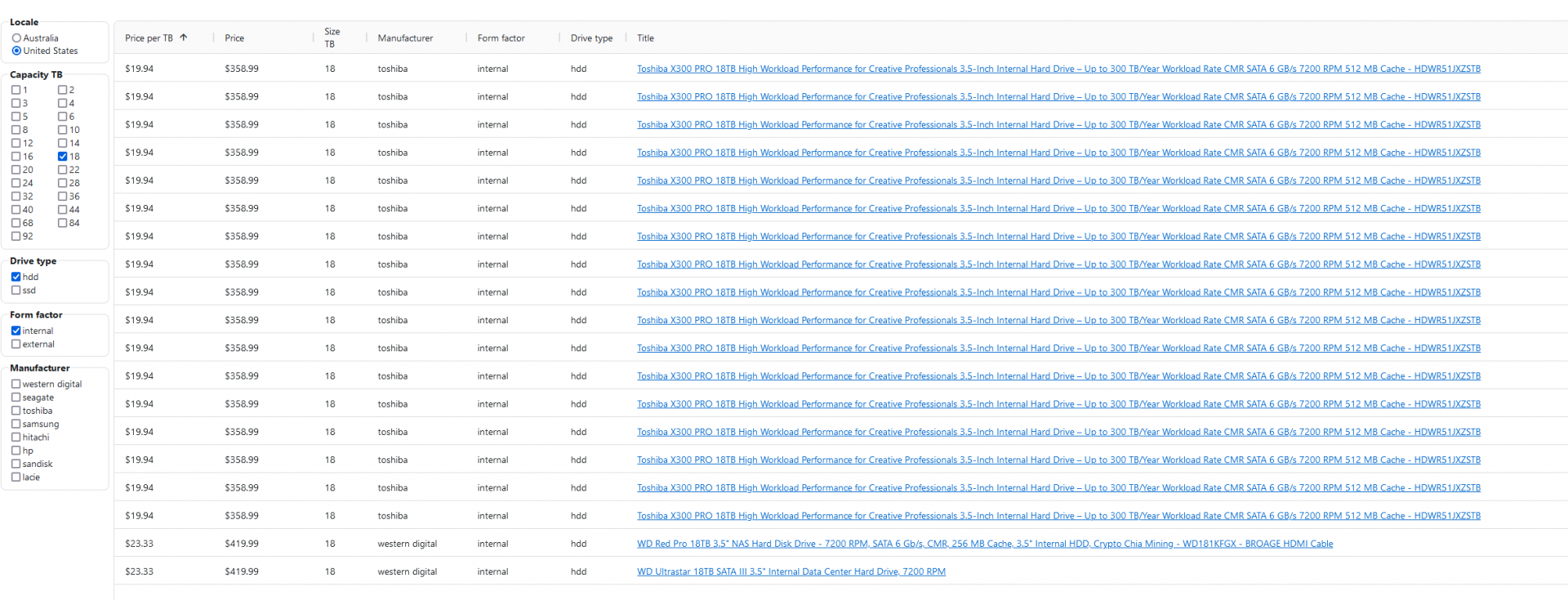Uncheck the hdd drive type filter
Screen dimensions: 1568x600
[x=16, y=277]
